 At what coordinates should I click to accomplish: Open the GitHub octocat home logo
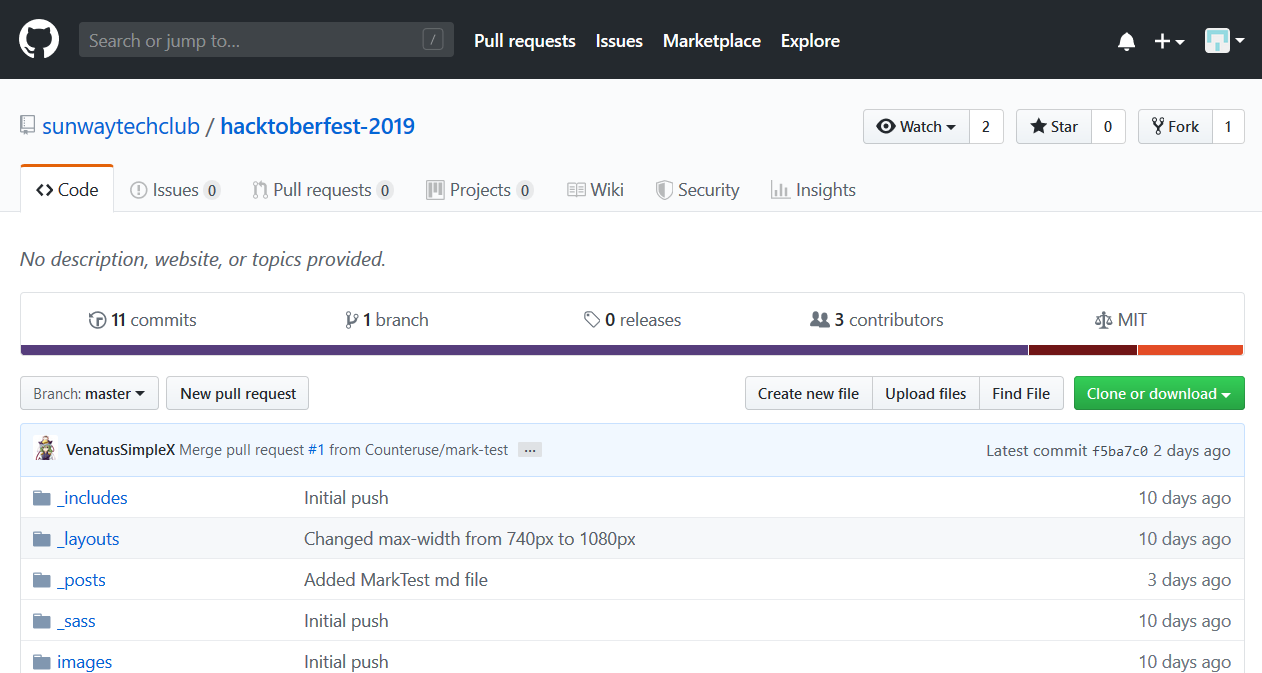[x=39, y=40]
